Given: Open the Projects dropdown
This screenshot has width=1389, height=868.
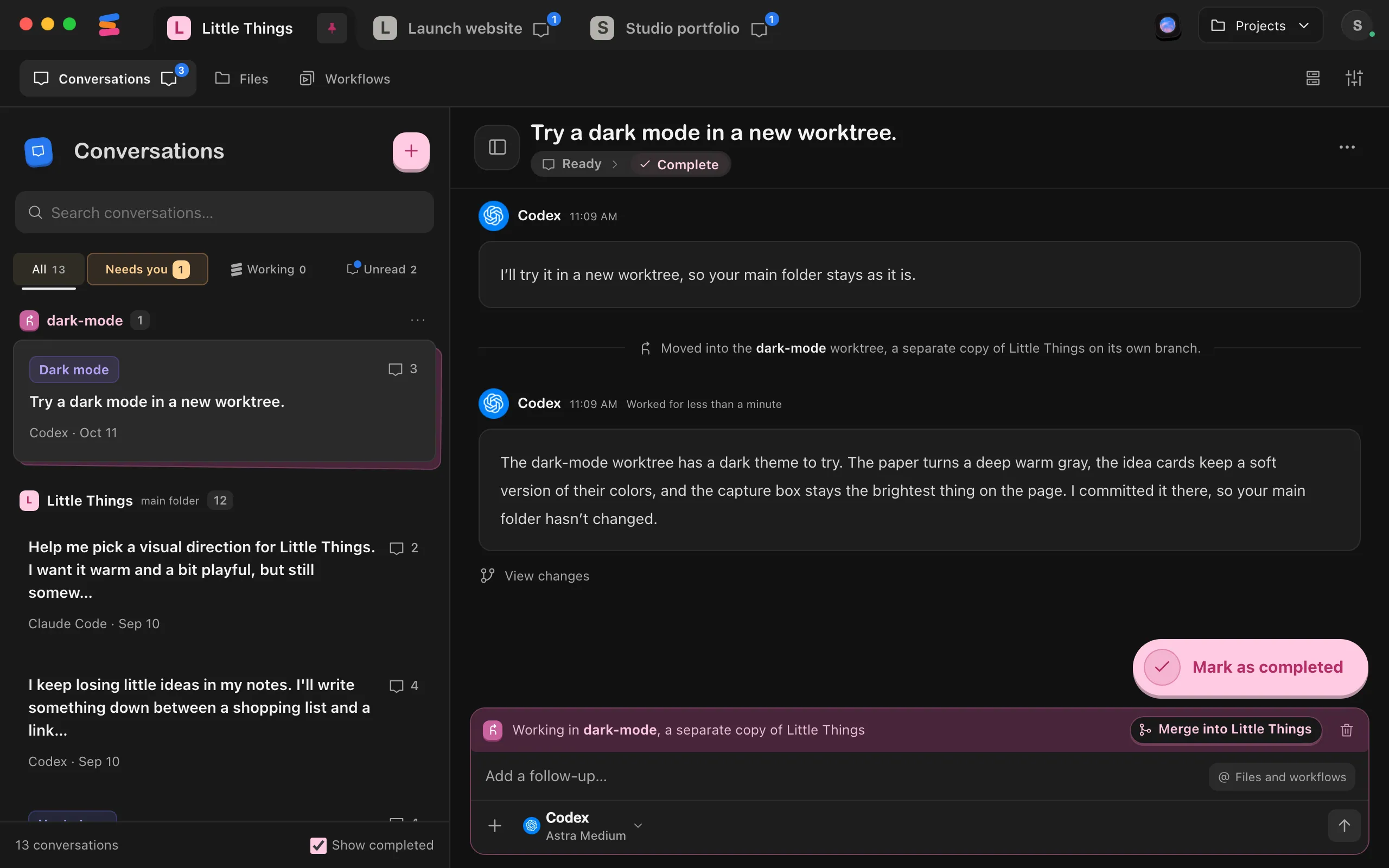Looking at the screenshot, I should (1260, 26).
